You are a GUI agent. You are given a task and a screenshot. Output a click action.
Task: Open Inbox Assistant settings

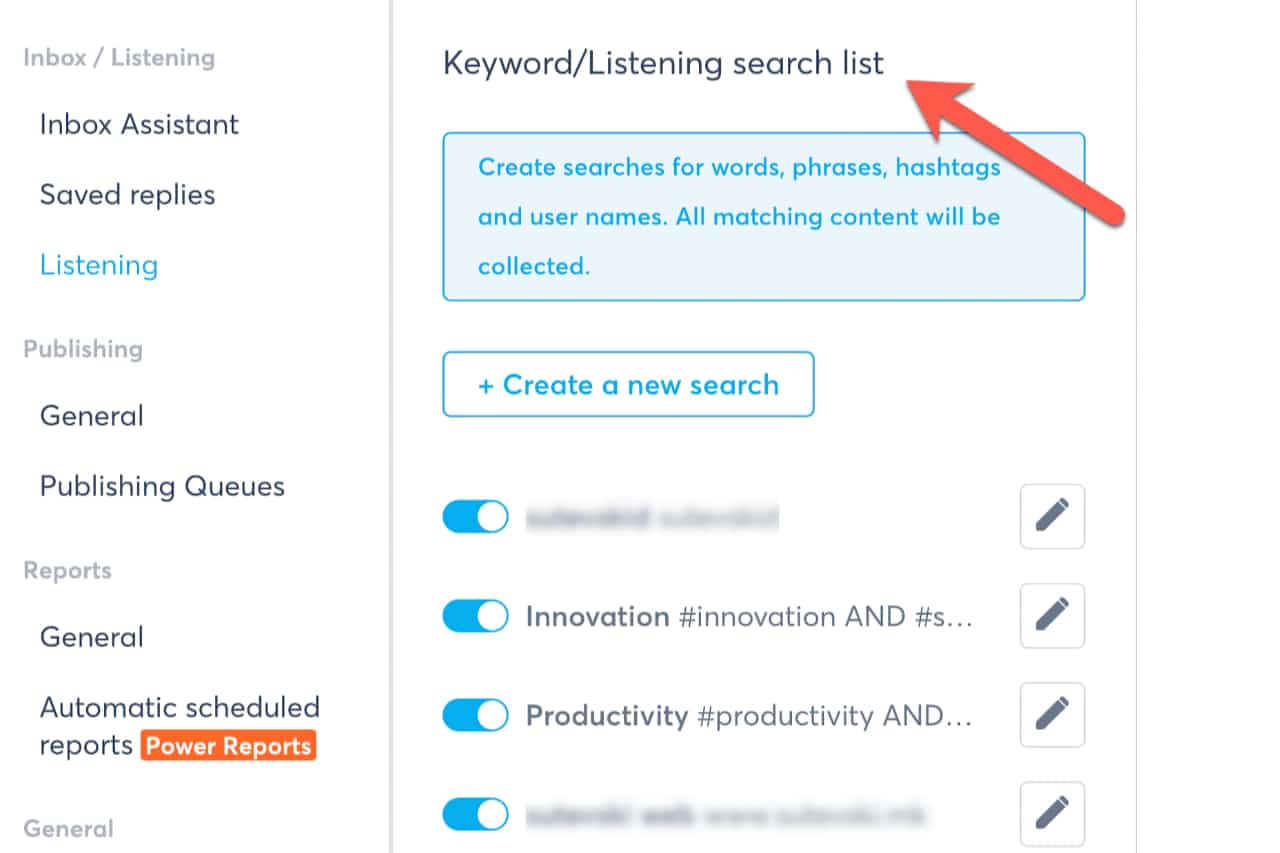click(x=139, y=124)
